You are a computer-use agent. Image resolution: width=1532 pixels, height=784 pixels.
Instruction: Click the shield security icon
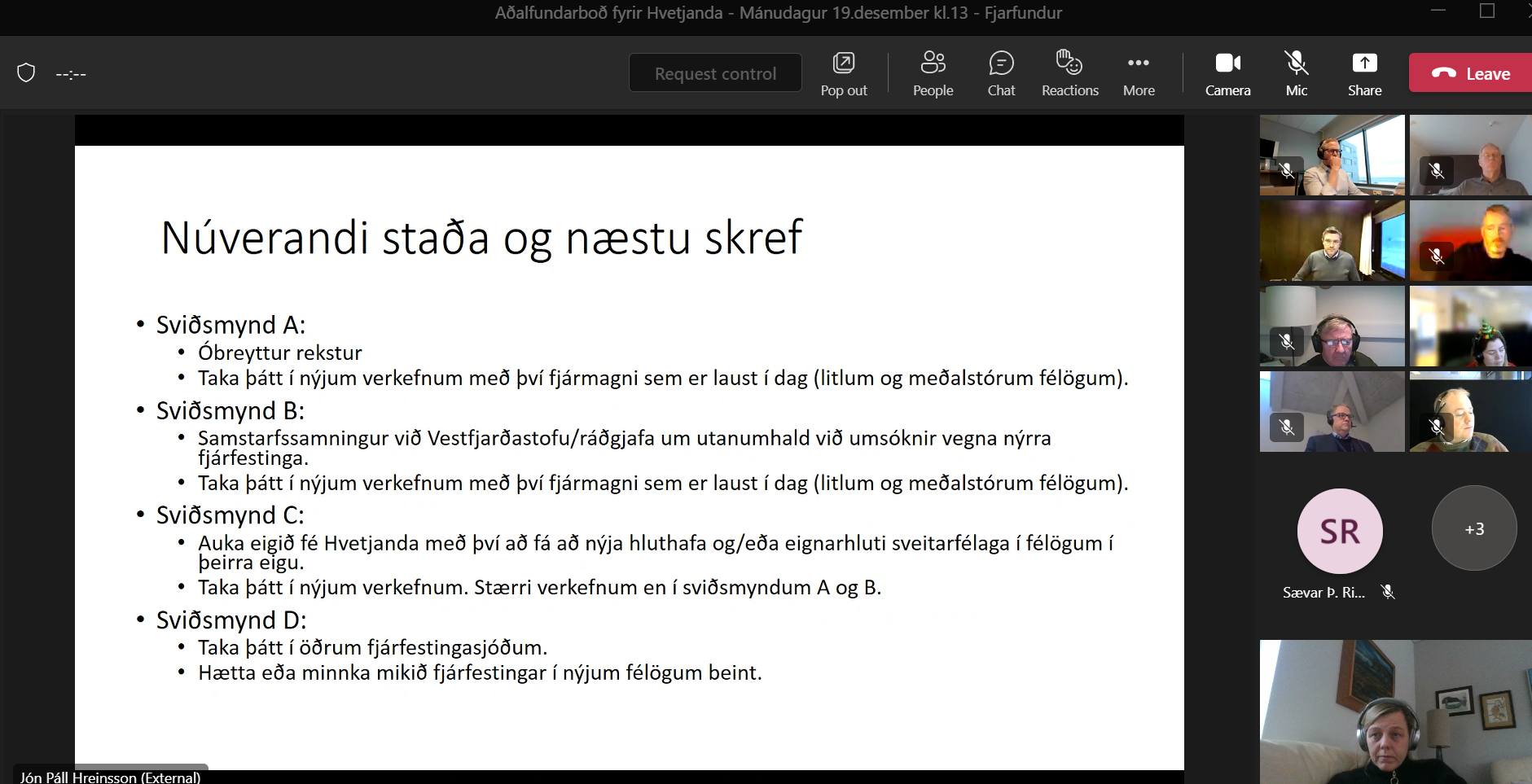pyautogui.click(x=26, y=73)
